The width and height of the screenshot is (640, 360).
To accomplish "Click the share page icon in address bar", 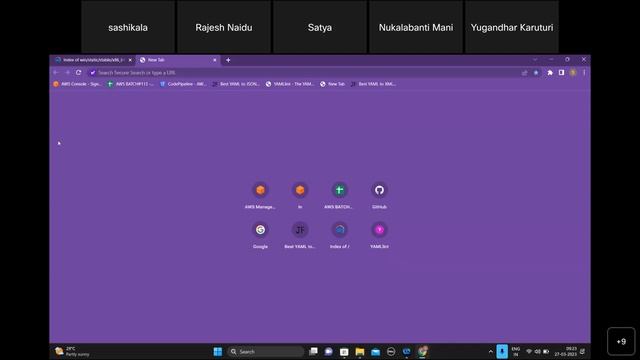I will pos(524,73).
